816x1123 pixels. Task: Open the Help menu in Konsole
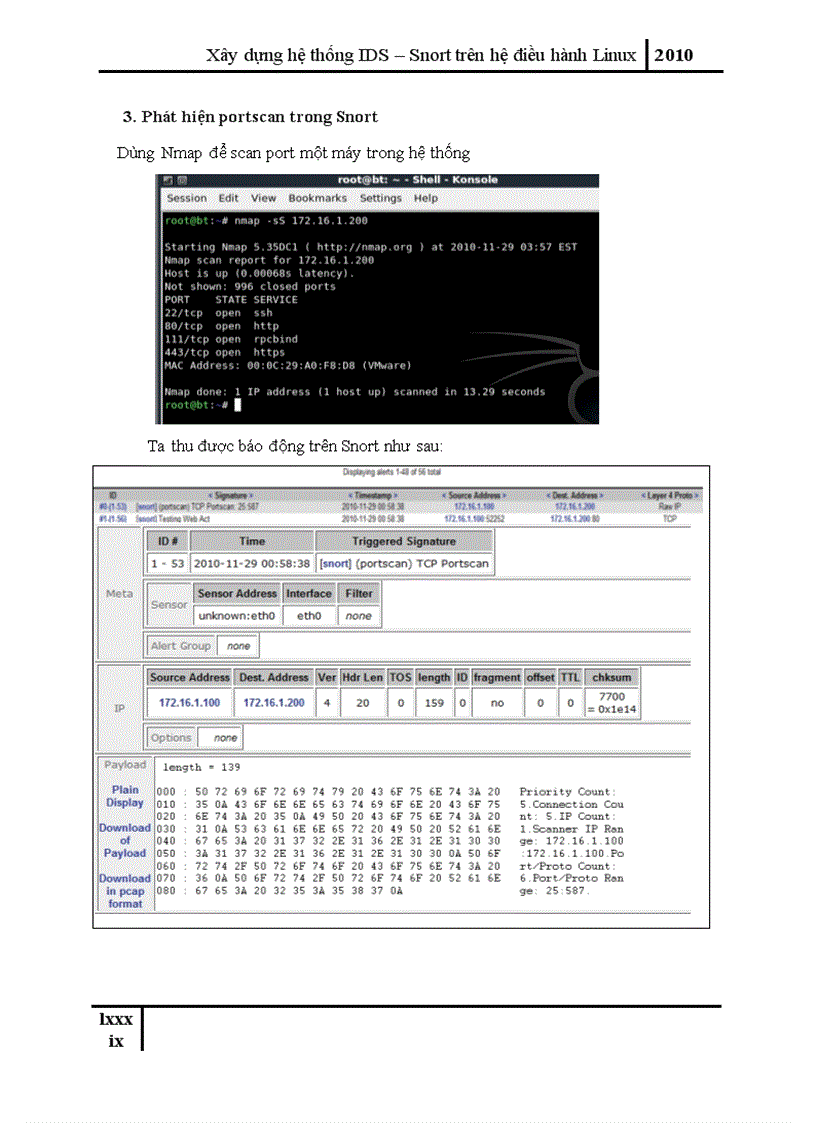pos(426,198)
